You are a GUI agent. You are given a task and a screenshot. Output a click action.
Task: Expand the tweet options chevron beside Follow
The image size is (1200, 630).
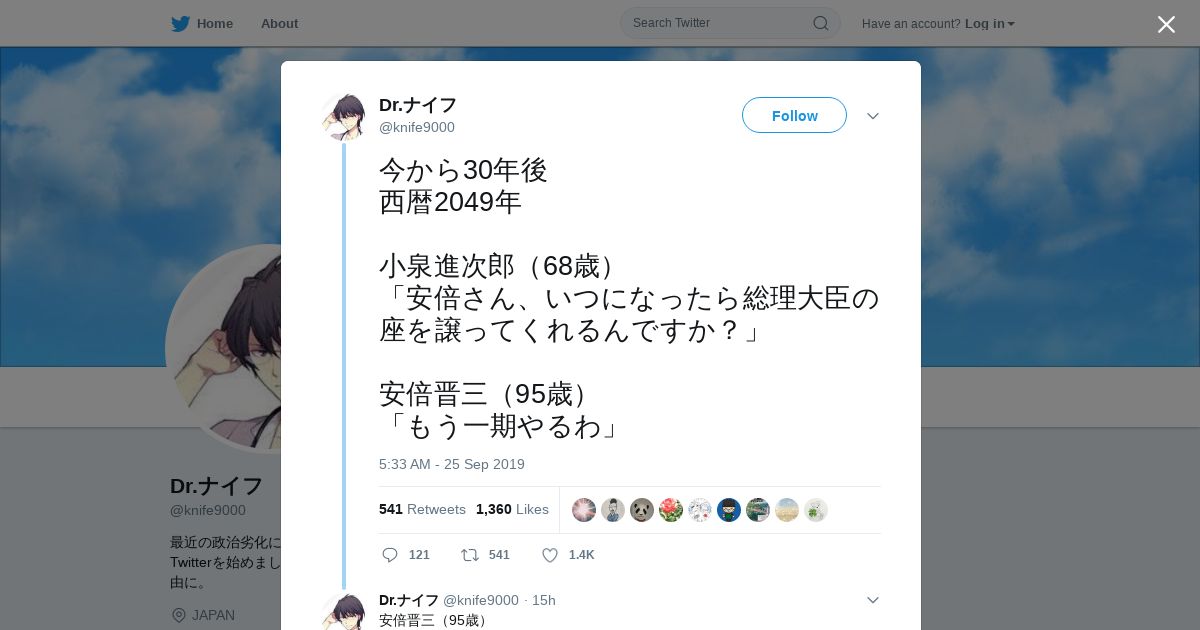coord(872,116)
